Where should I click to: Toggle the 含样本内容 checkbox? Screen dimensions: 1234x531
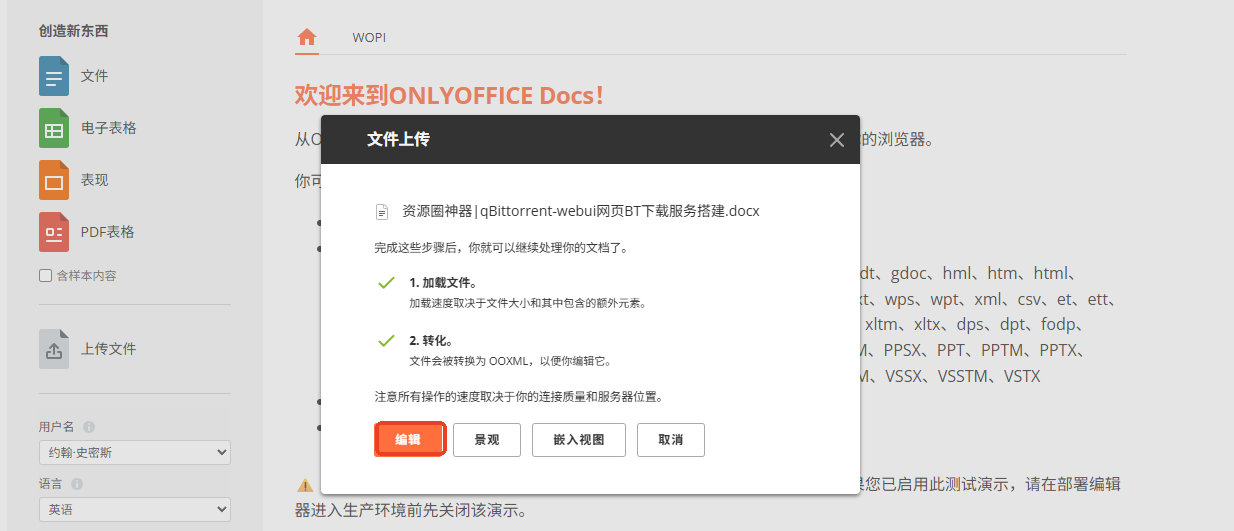pos(45,275)
